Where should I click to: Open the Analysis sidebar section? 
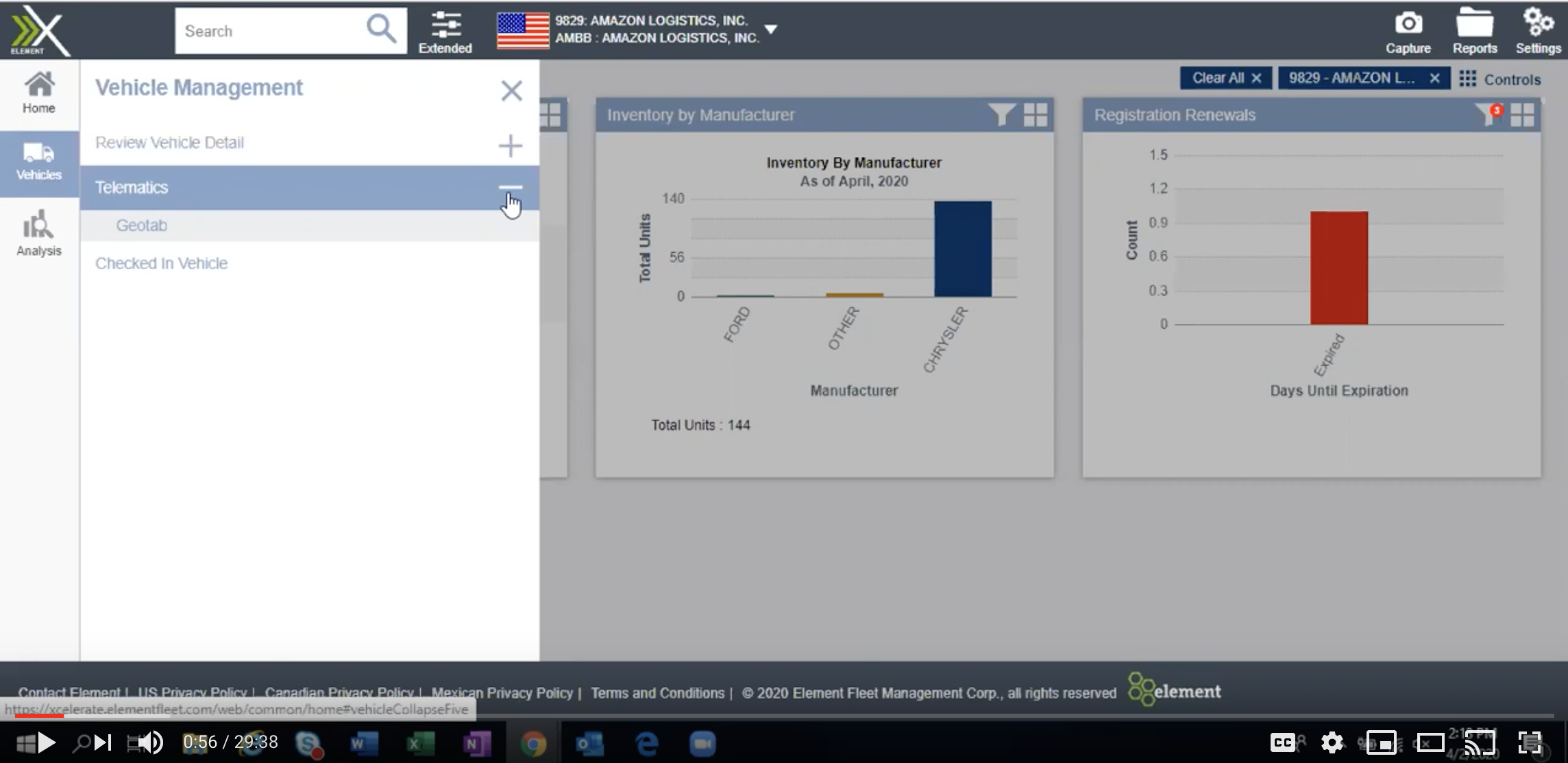[x=38, y=233]
